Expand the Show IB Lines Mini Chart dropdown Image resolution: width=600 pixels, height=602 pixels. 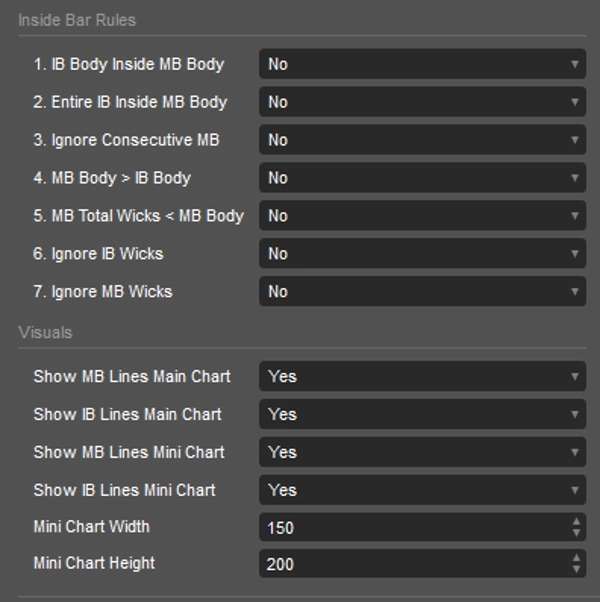[x=422, y=490]
